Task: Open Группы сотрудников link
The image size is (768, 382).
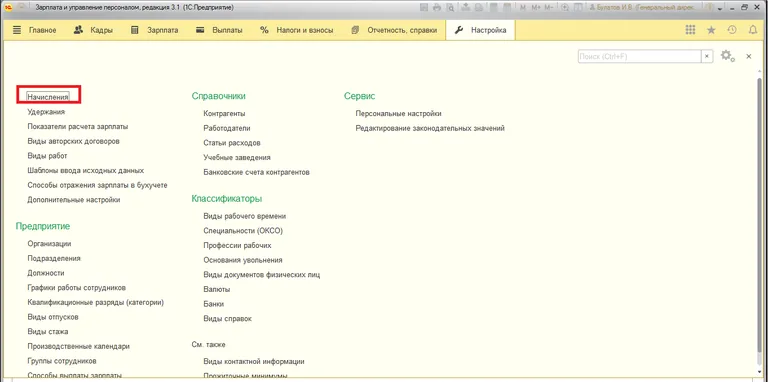Action: (62, 361)
